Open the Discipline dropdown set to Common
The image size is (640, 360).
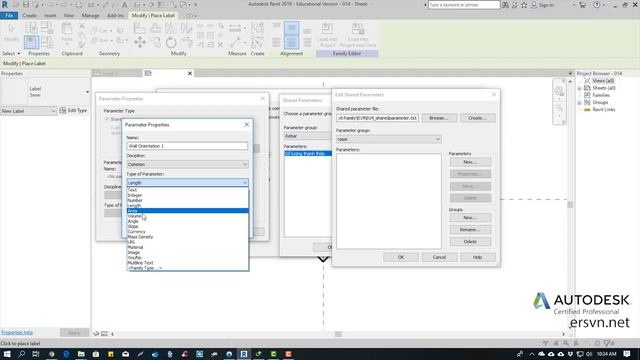[187, 164]
